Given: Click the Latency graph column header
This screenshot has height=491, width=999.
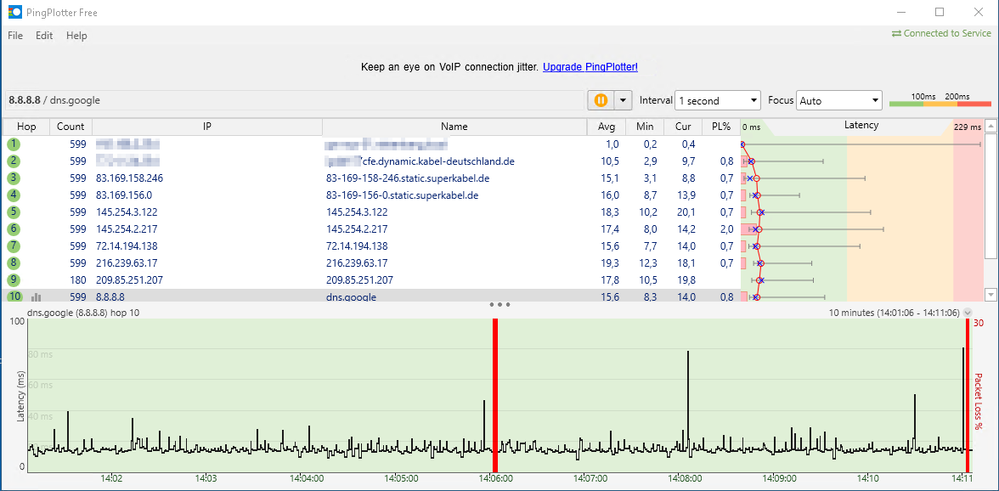Looking at the screenshot, I should tap(861, 125).
